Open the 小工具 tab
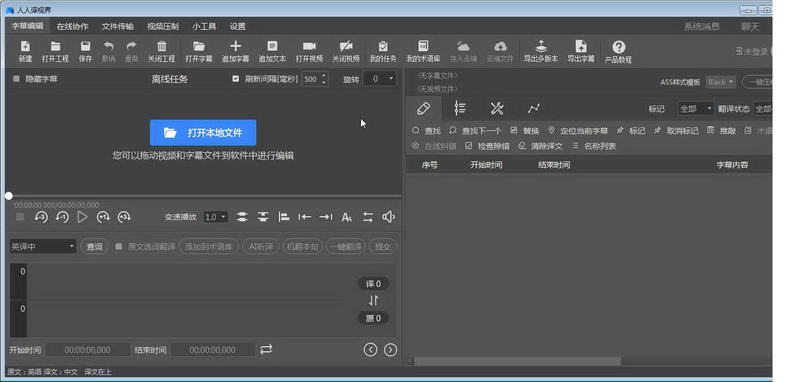 tap(204, 27)
